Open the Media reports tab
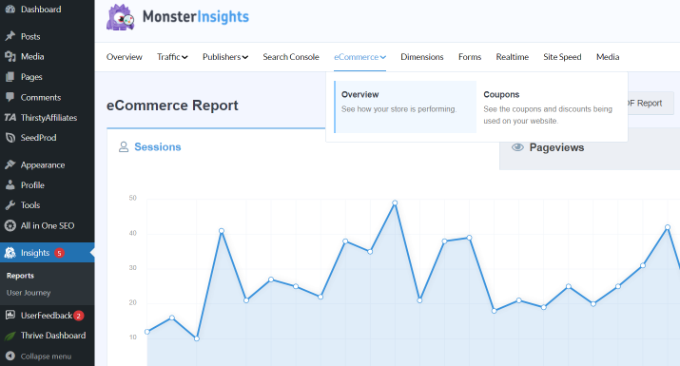Image resolution: width=680 pixels, height=366 pixels. [x=608, y=57]
